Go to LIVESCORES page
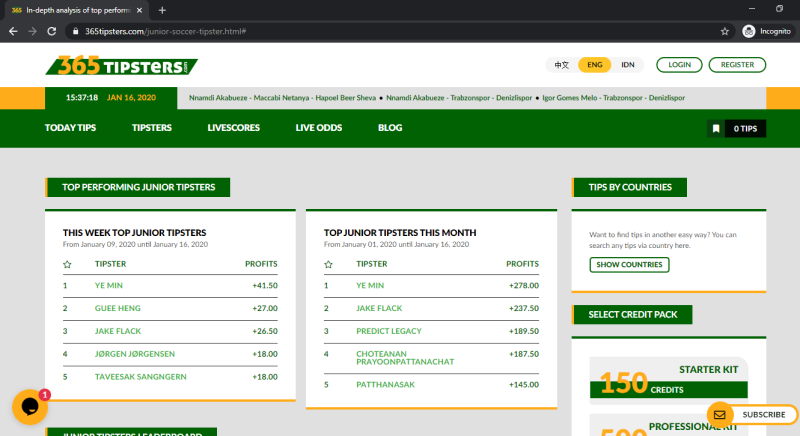The height and width of the screenshot is (436, 800). [x=234, y=127]
